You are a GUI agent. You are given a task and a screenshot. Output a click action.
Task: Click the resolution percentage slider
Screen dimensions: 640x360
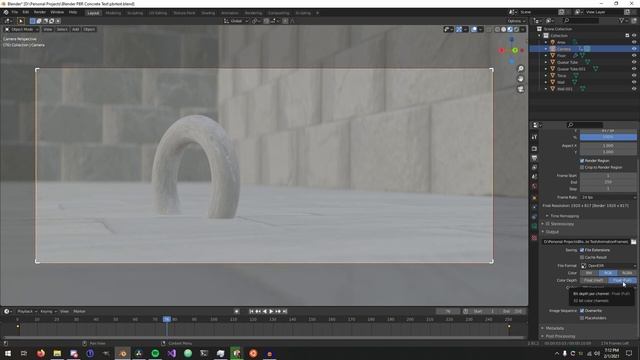point(608,137)
